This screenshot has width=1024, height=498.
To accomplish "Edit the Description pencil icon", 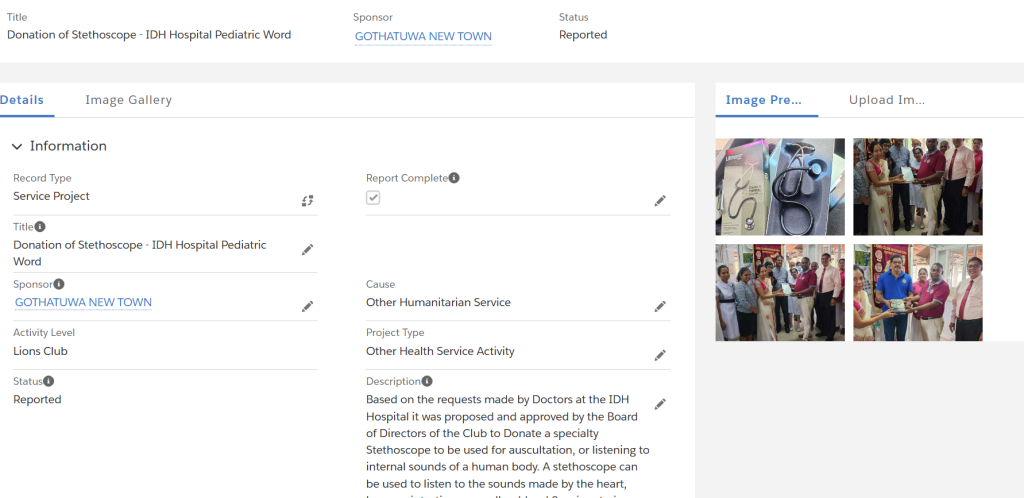I will tap(660, 404).
